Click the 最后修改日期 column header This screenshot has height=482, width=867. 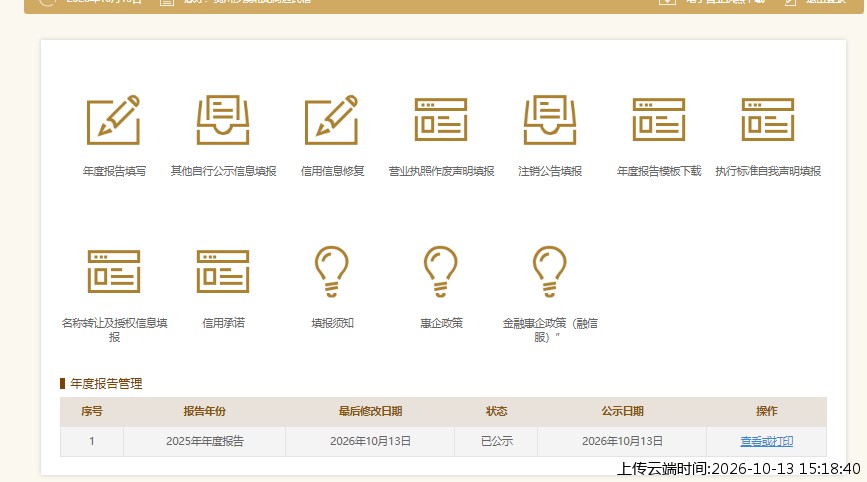[370, 411]
